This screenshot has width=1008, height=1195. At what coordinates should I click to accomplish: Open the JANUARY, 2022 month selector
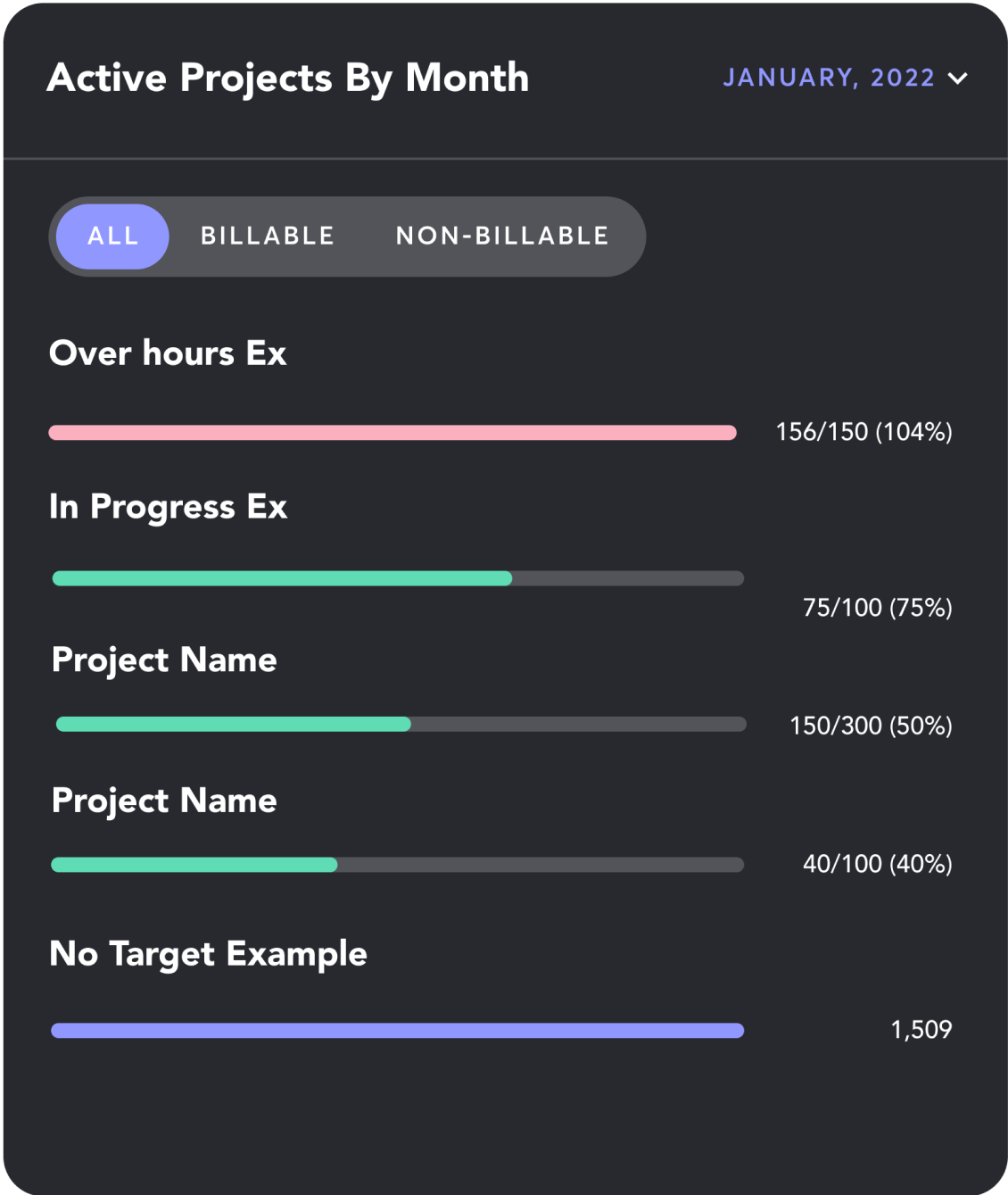[829, 79]
